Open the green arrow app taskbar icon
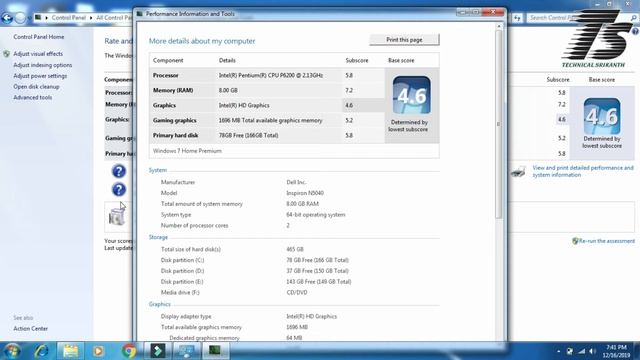 click(x=158, y=351)
